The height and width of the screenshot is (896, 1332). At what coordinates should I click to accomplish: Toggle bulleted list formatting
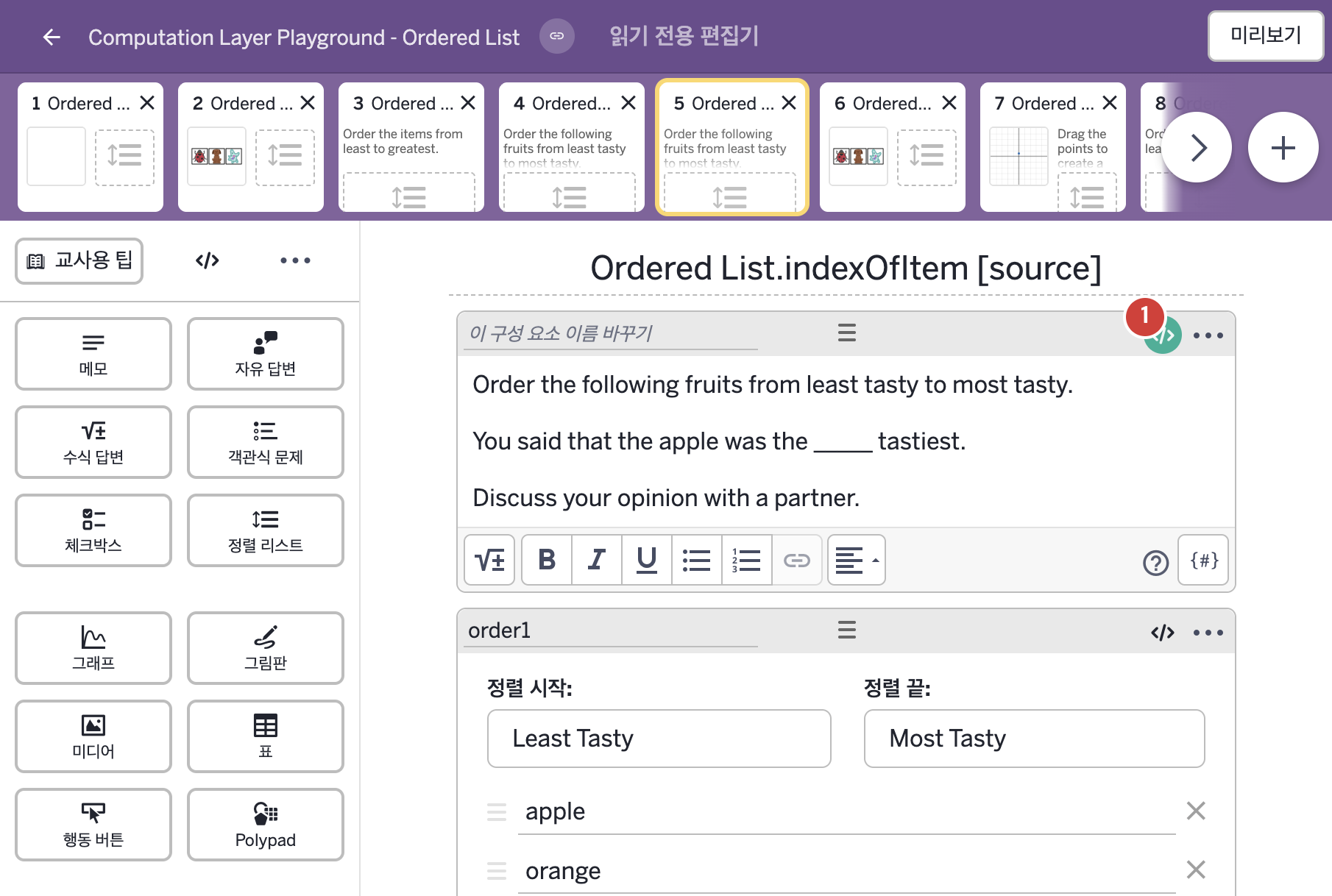(x=697, y=560)
